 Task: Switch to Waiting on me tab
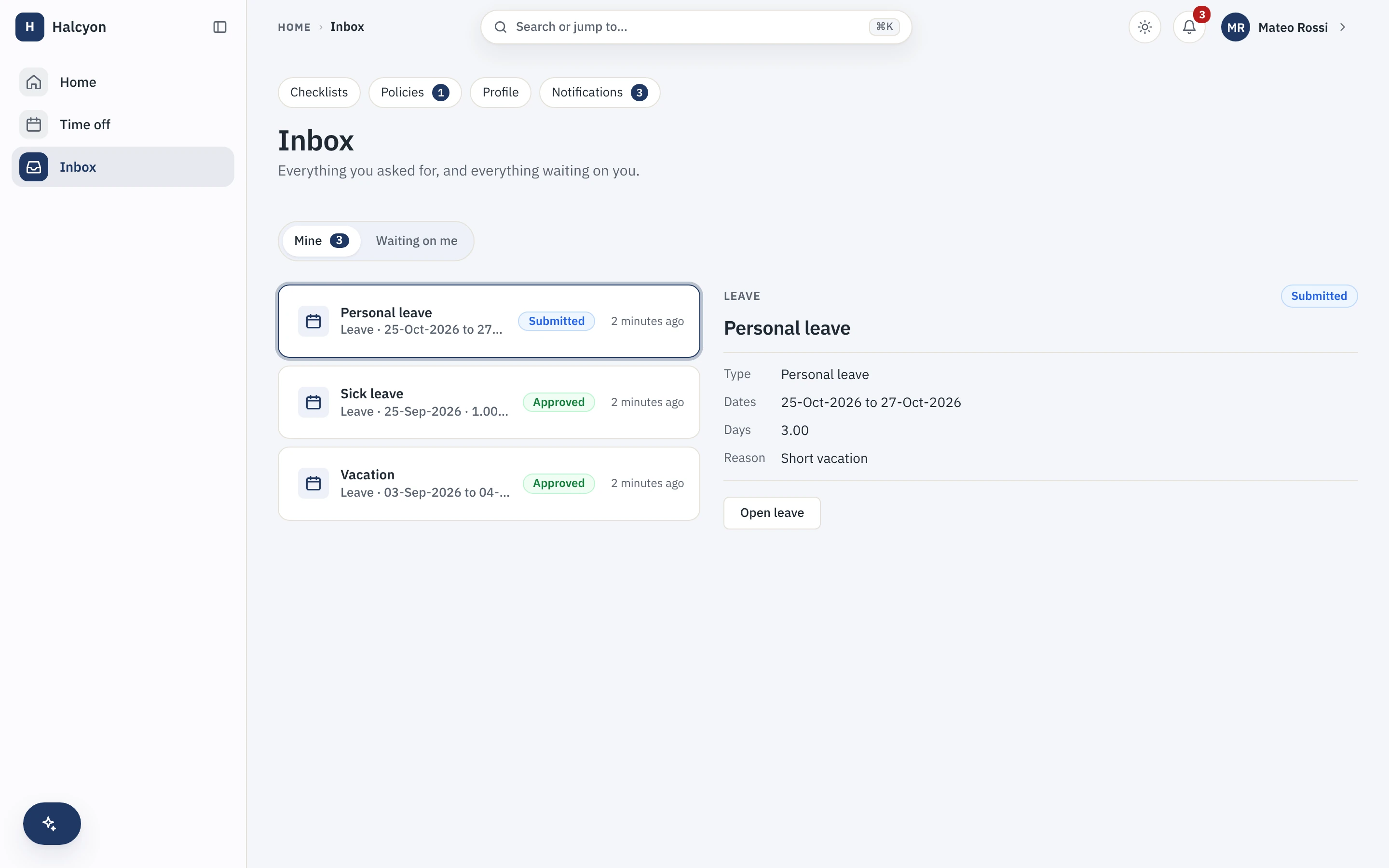[x=417, y=241]
